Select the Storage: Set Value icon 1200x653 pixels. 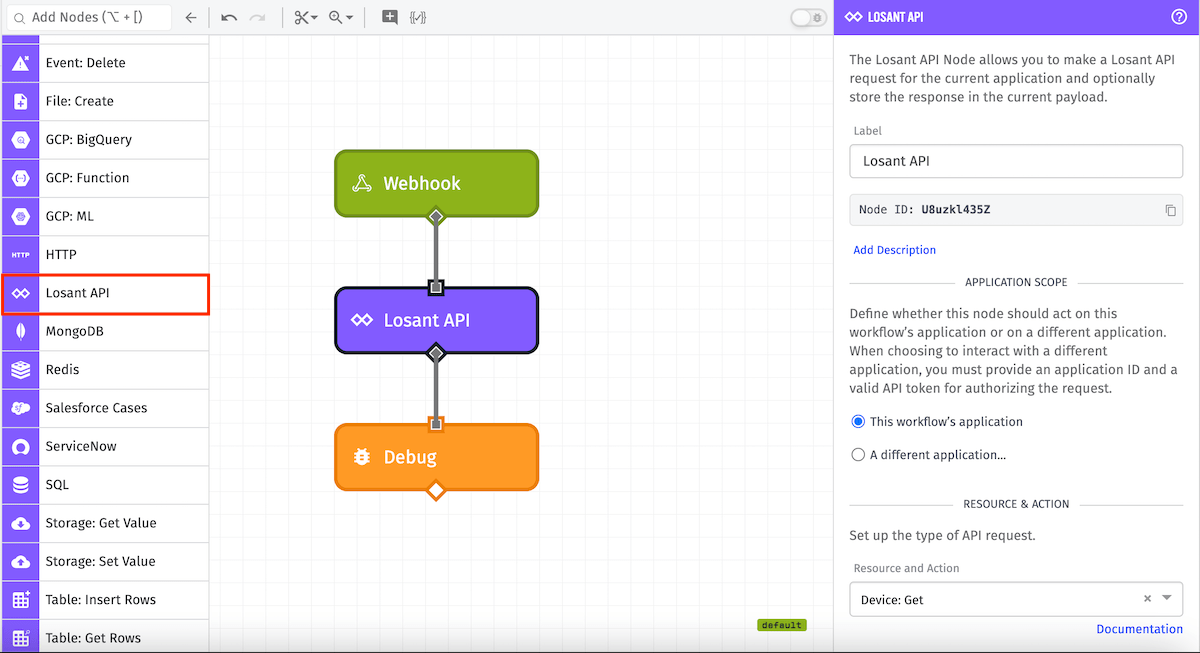(20, 561)
